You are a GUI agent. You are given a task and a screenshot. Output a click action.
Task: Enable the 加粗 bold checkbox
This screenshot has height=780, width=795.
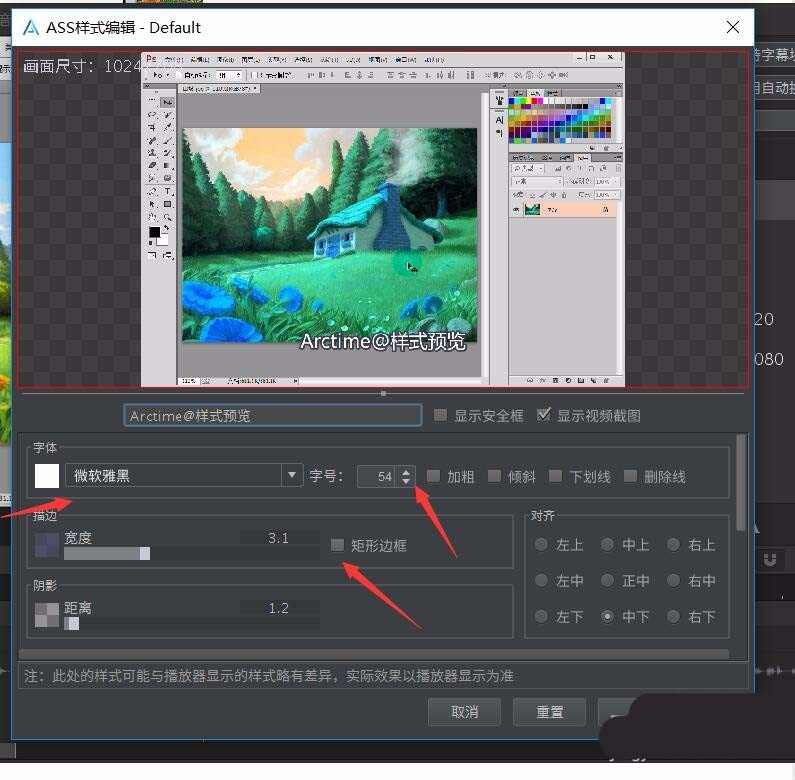(433, 476)
